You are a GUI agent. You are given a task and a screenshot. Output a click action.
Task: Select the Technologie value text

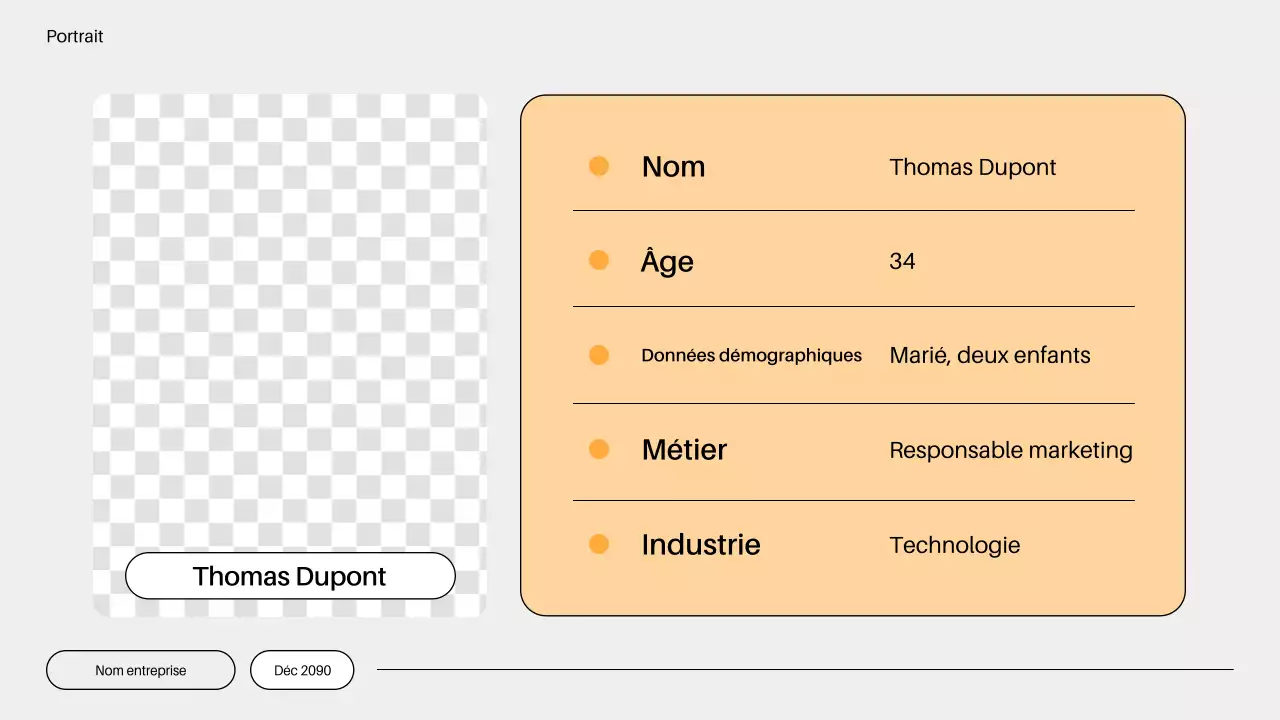954,545
